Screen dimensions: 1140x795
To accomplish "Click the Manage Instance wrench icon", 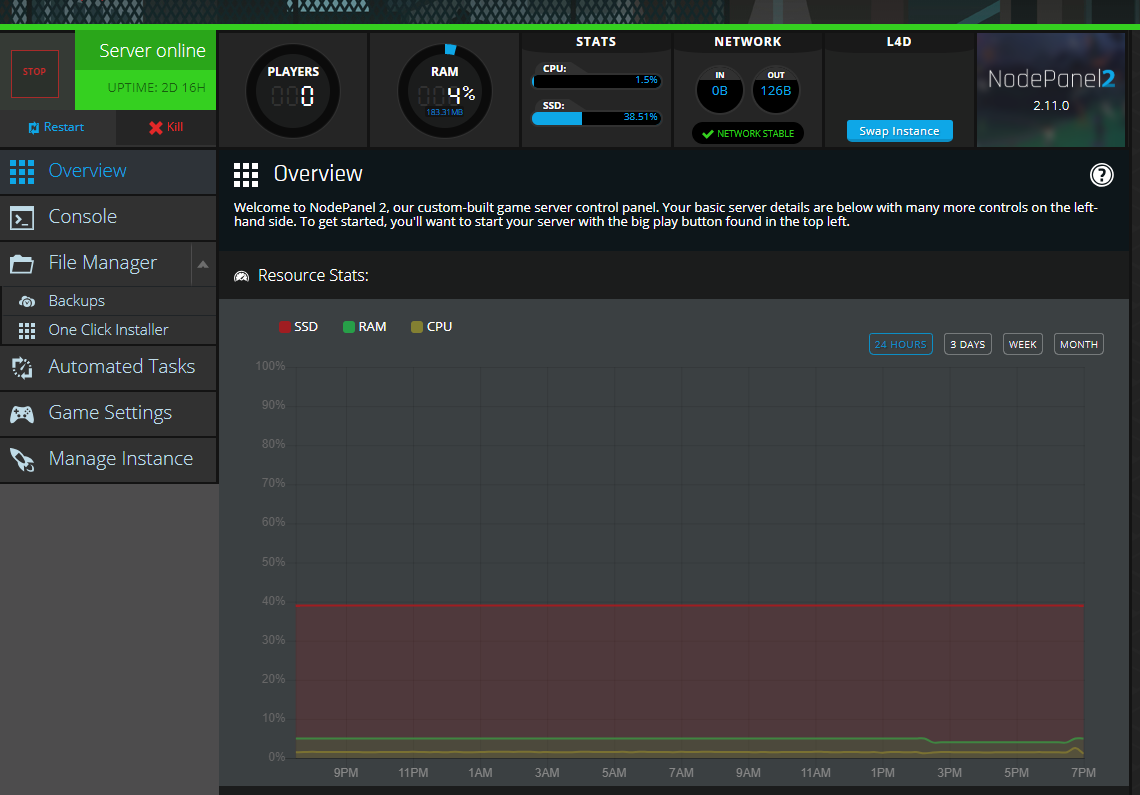I will [22, 459].
